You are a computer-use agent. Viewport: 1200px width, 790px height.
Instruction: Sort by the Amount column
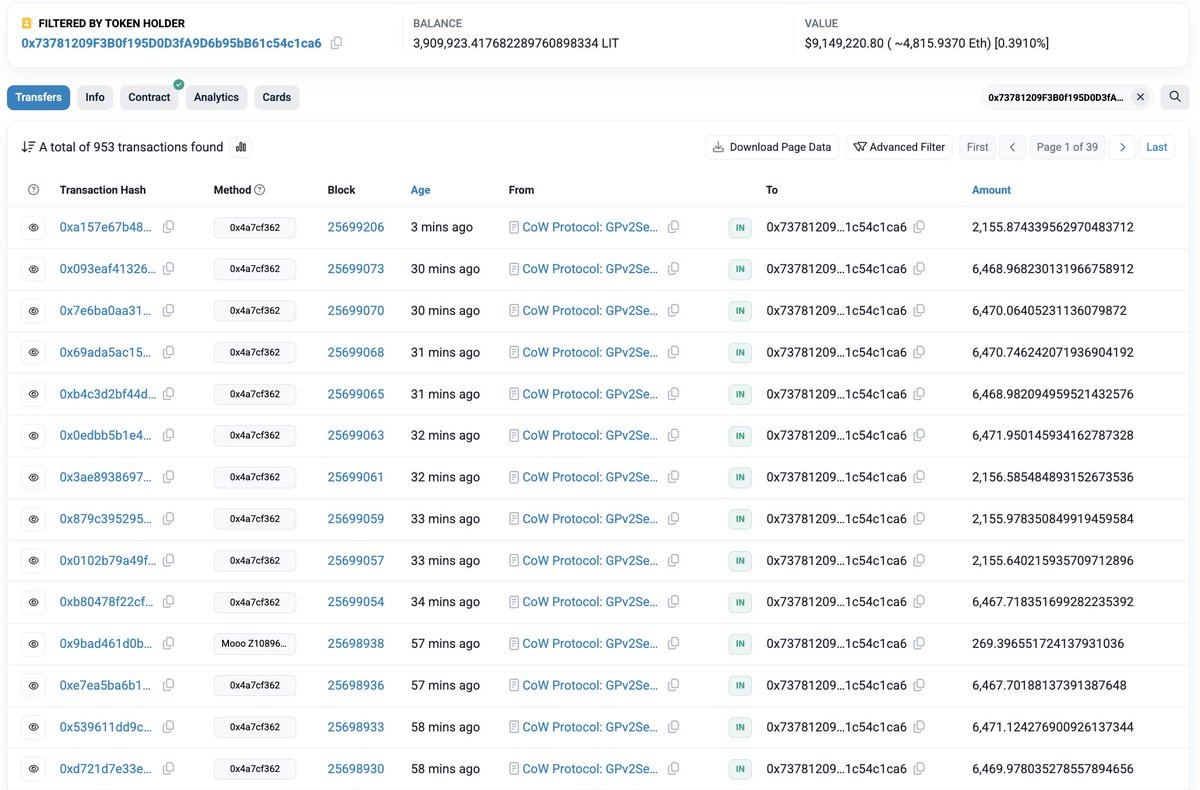pos(991,190)
